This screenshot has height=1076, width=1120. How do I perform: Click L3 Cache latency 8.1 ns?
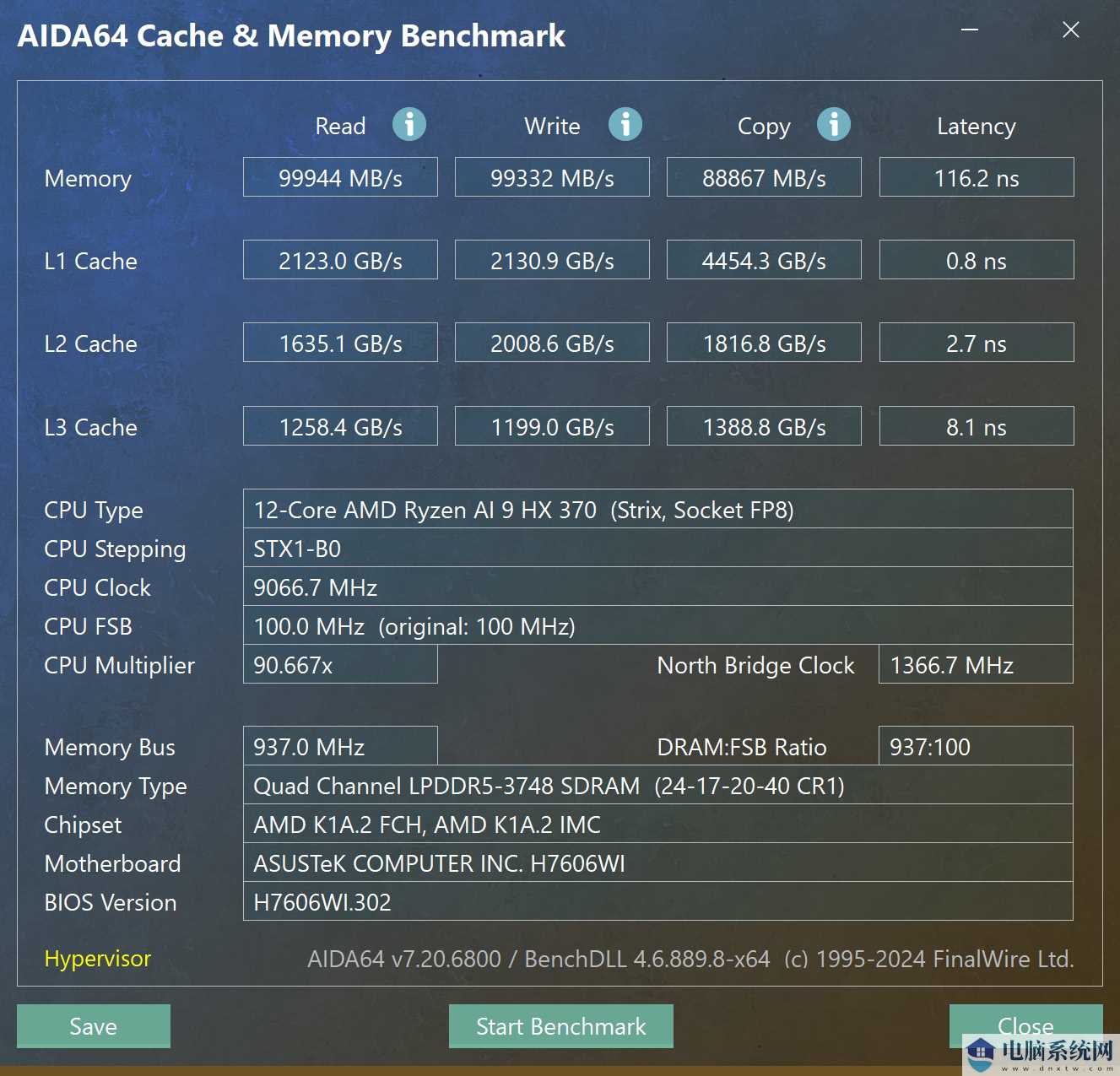point(977,426)
